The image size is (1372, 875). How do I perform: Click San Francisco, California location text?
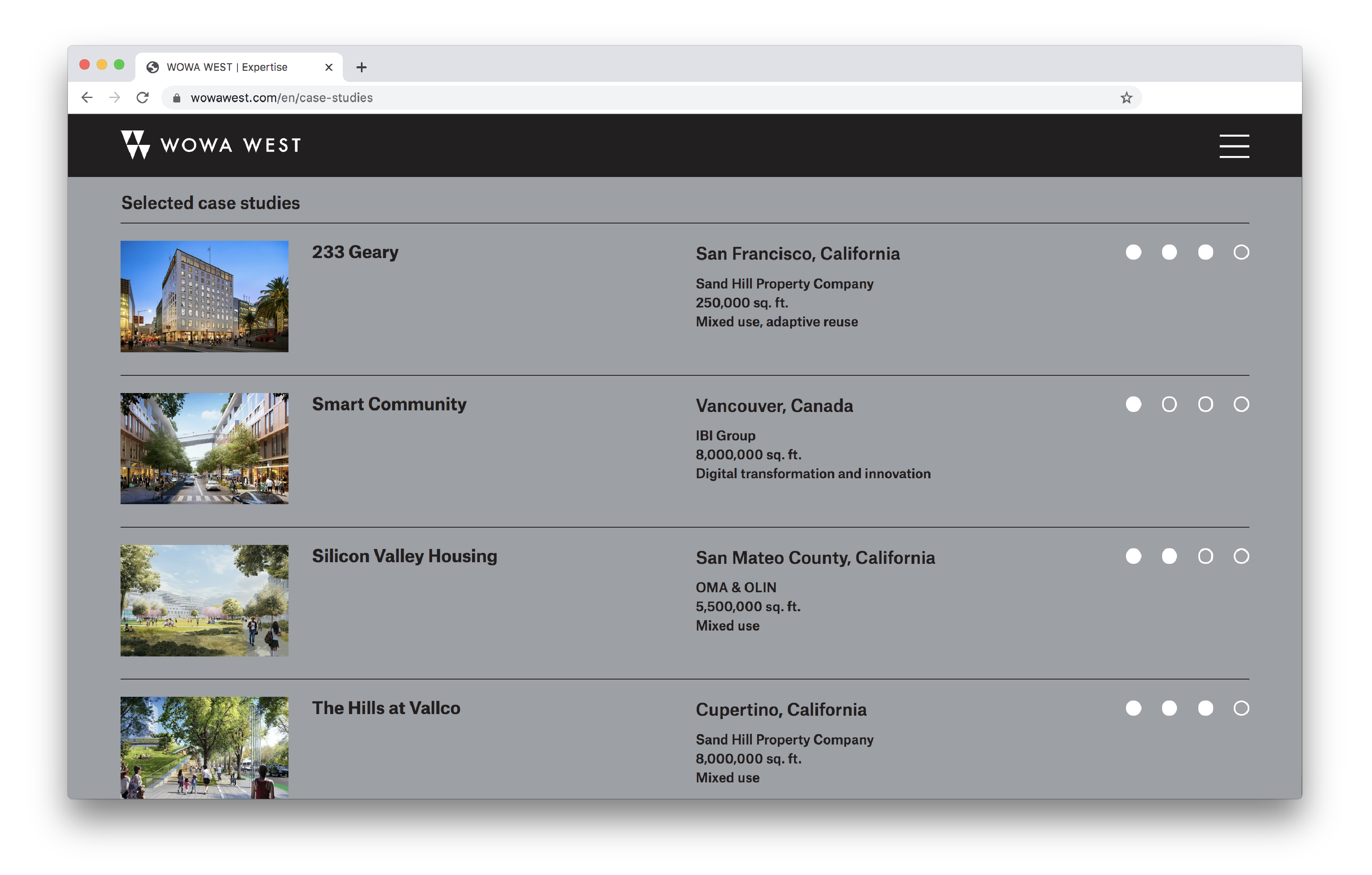point(798,254)
